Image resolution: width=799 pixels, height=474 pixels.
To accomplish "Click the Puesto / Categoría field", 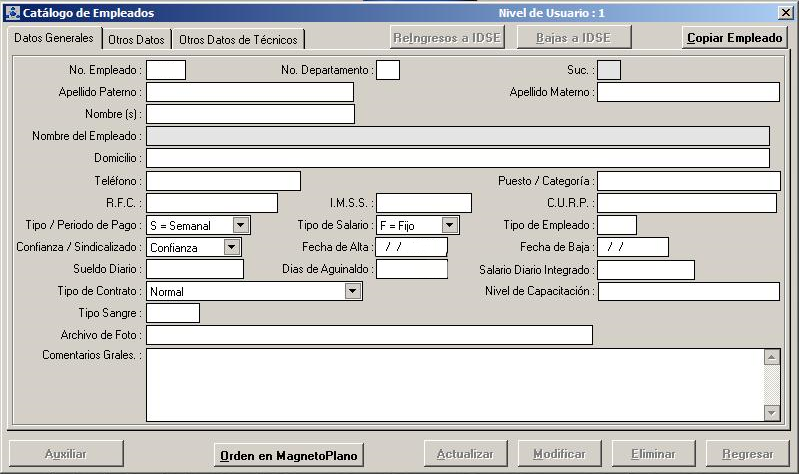I will [688, 181].
